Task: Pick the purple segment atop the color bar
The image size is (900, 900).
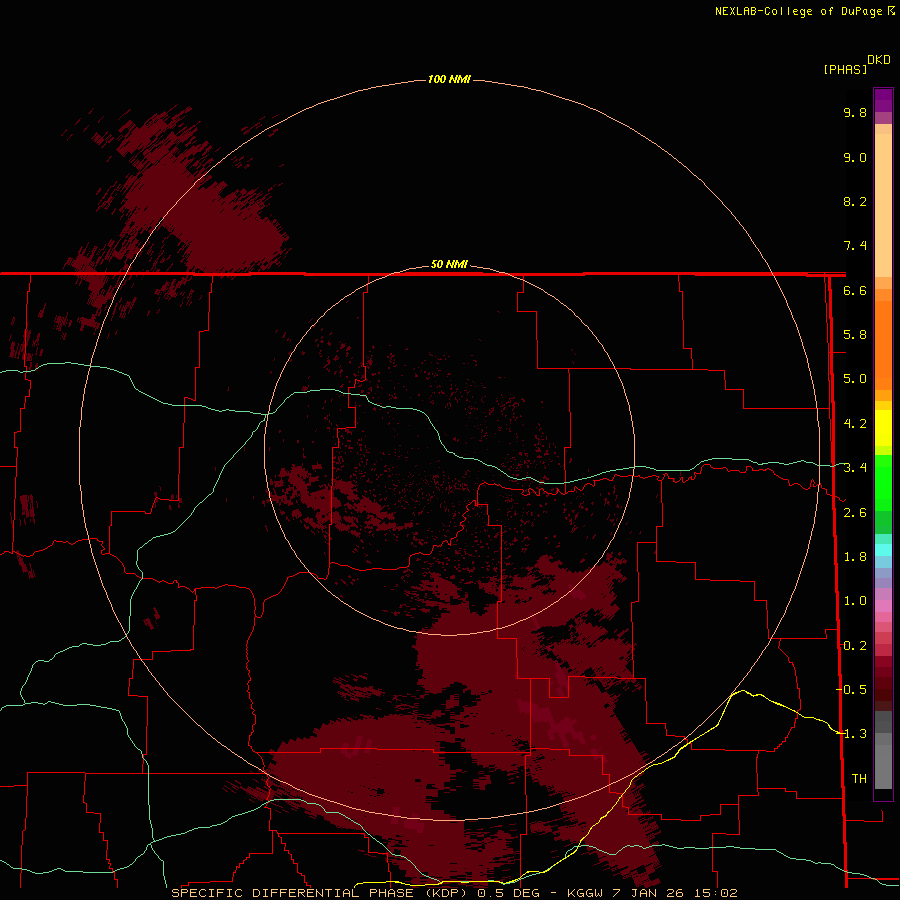Action: click(x=883, y=100)
